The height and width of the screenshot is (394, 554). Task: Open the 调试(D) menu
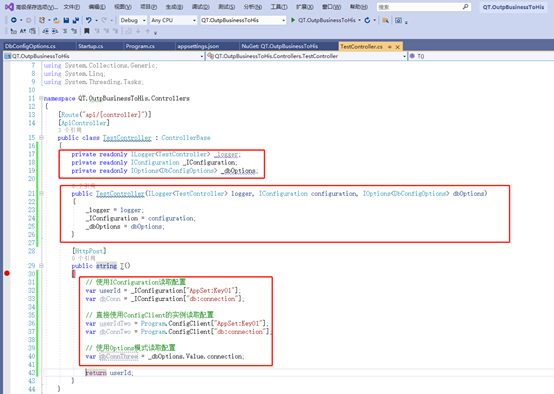point(201,7)
